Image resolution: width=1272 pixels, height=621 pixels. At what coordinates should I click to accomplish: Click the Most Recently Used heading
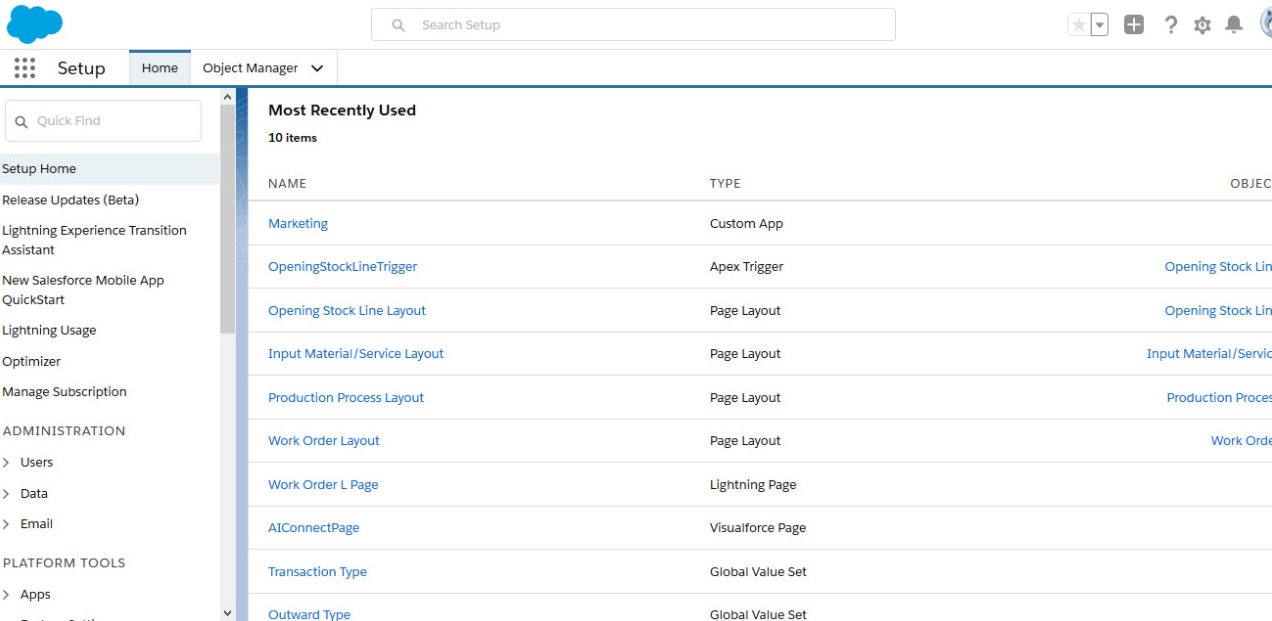click(x=342, y=110)
